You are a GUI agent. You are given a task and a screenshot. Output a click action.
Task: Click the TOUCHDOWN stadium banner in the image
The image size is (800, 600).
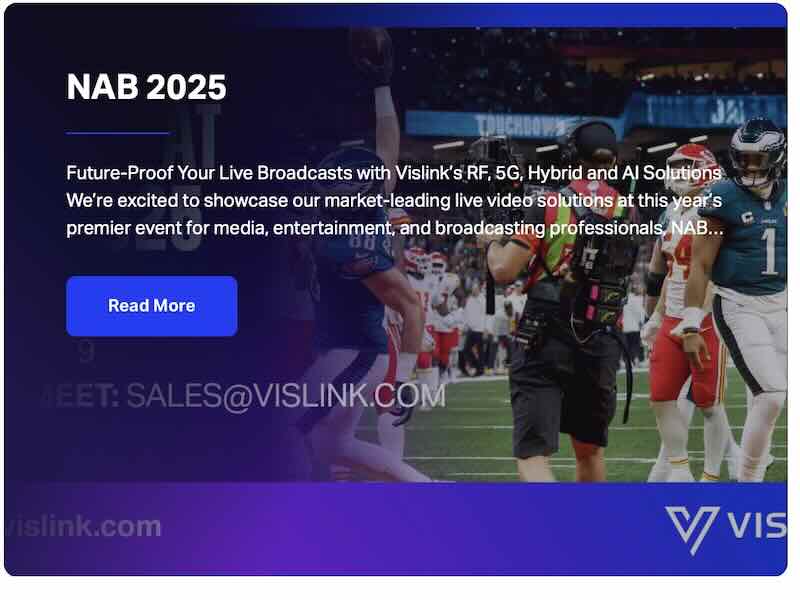point(515,124)
